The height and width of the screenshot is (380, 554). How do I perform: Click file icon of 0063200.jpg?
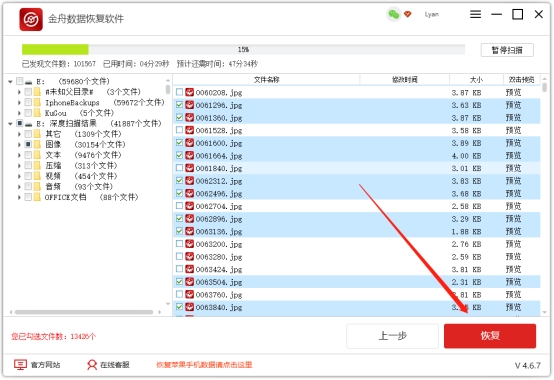tap(190, 244)
